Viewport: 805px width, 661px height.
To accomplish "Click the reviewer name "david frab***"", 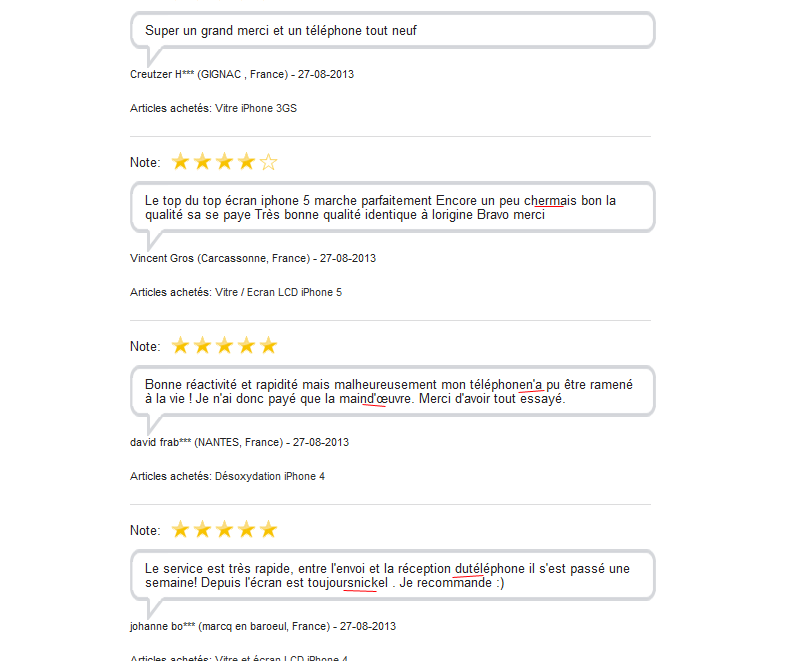I will click(159, 442).
